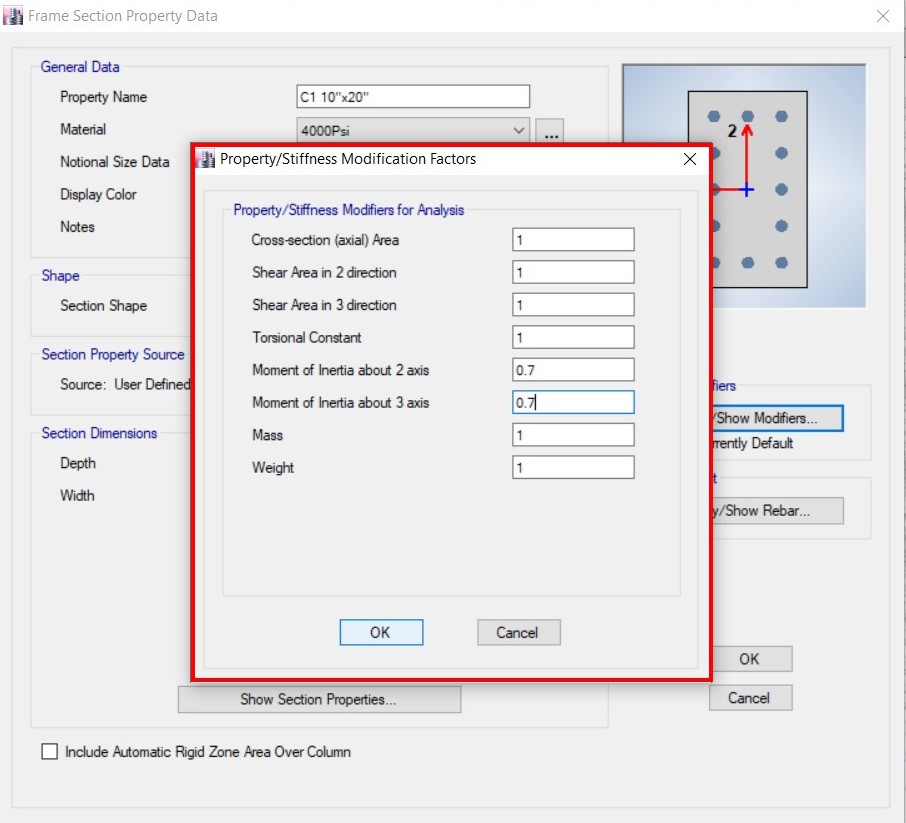Click the Mass modifier field
The width and height of the screenshot is (906, 823).
572,434
